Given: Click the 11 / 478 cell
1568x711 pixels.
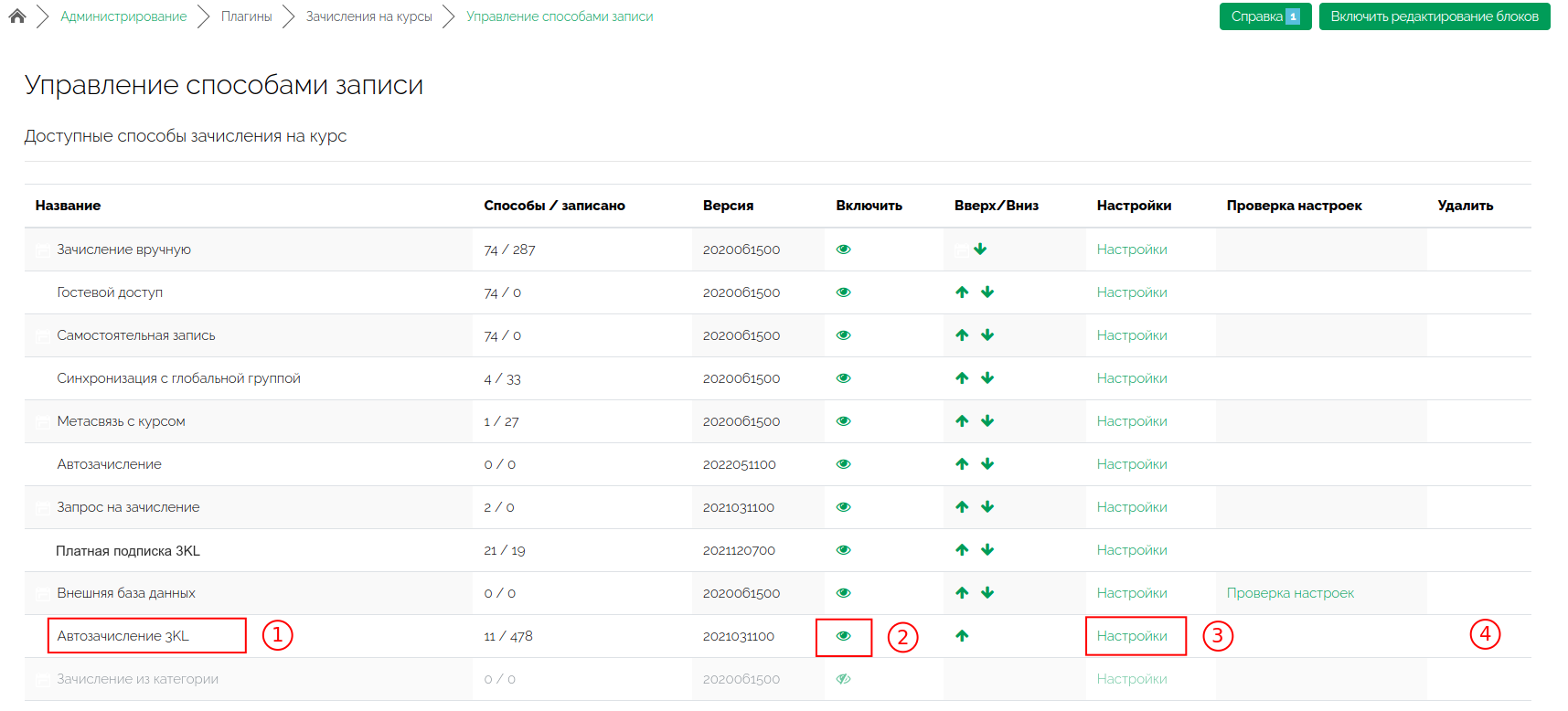Looking at the screenshot, I should tap(508, 636).
